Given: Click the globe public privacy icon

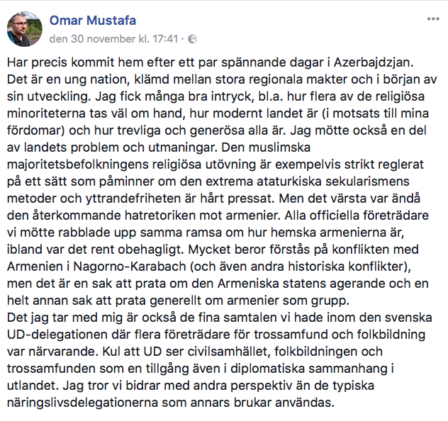Looking at the screenshot, I should [x=192, y=39].
